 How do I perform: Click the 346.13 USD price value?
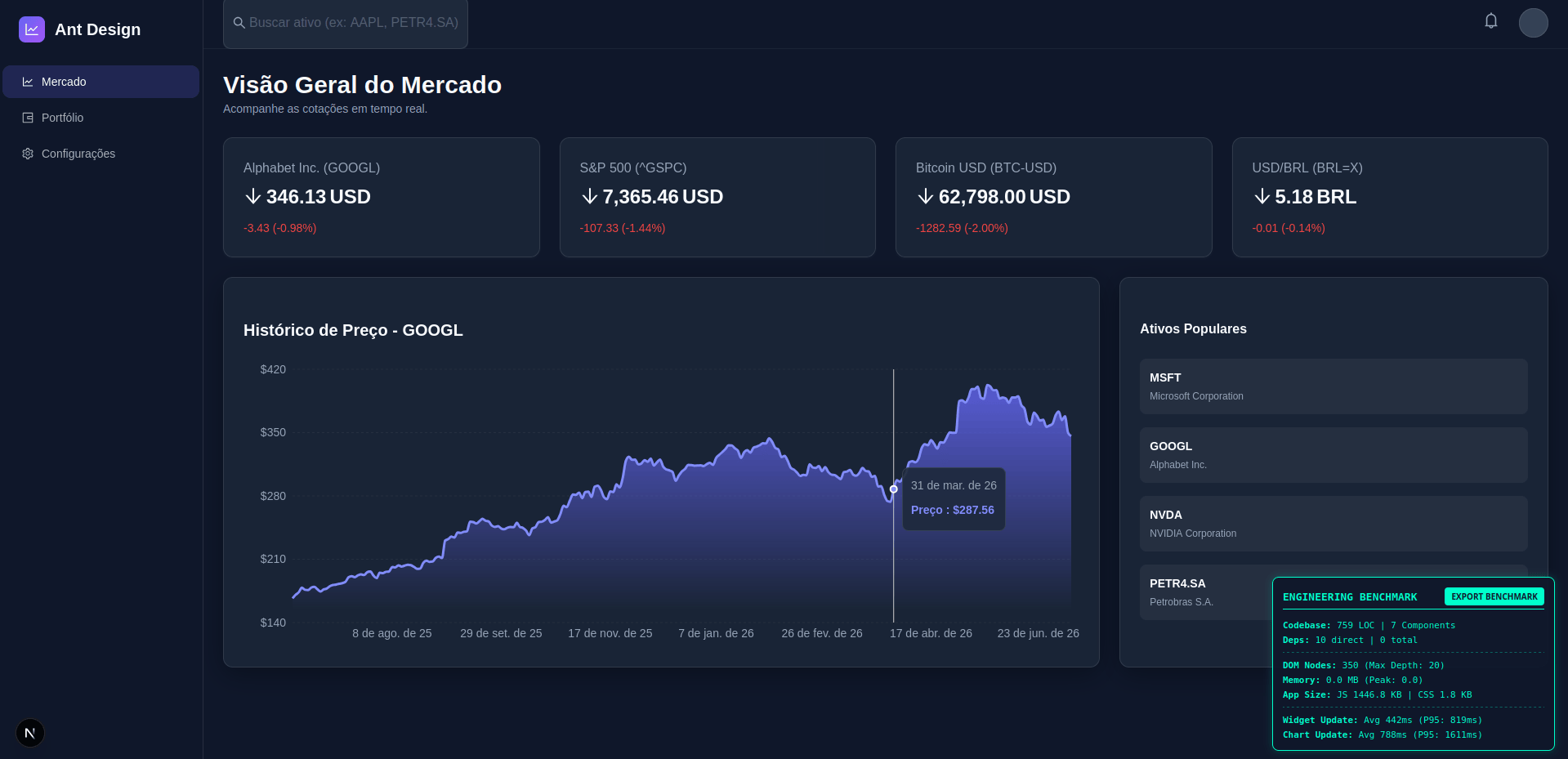[x=319, y=197]
